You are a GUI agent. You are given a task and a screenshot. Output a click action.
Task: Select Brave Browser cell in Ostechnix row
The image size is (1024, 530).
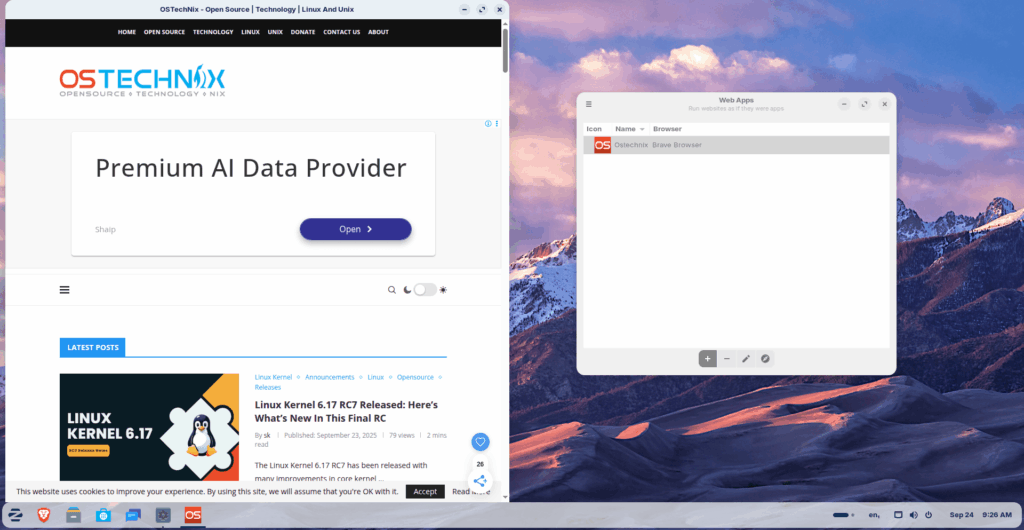677,145
